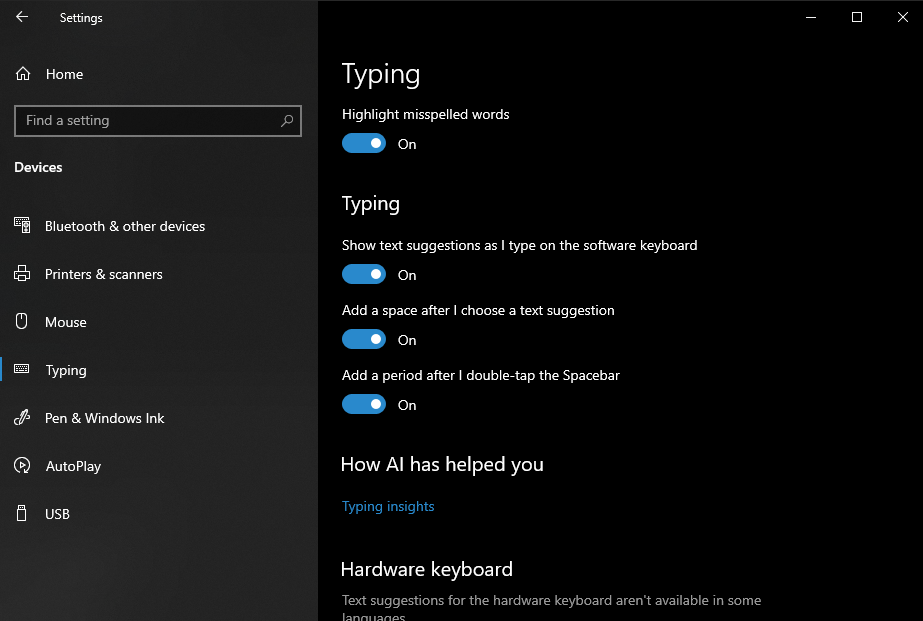923x621 pixels.
Task: Click the Find a setting search box
Action: 158,121
